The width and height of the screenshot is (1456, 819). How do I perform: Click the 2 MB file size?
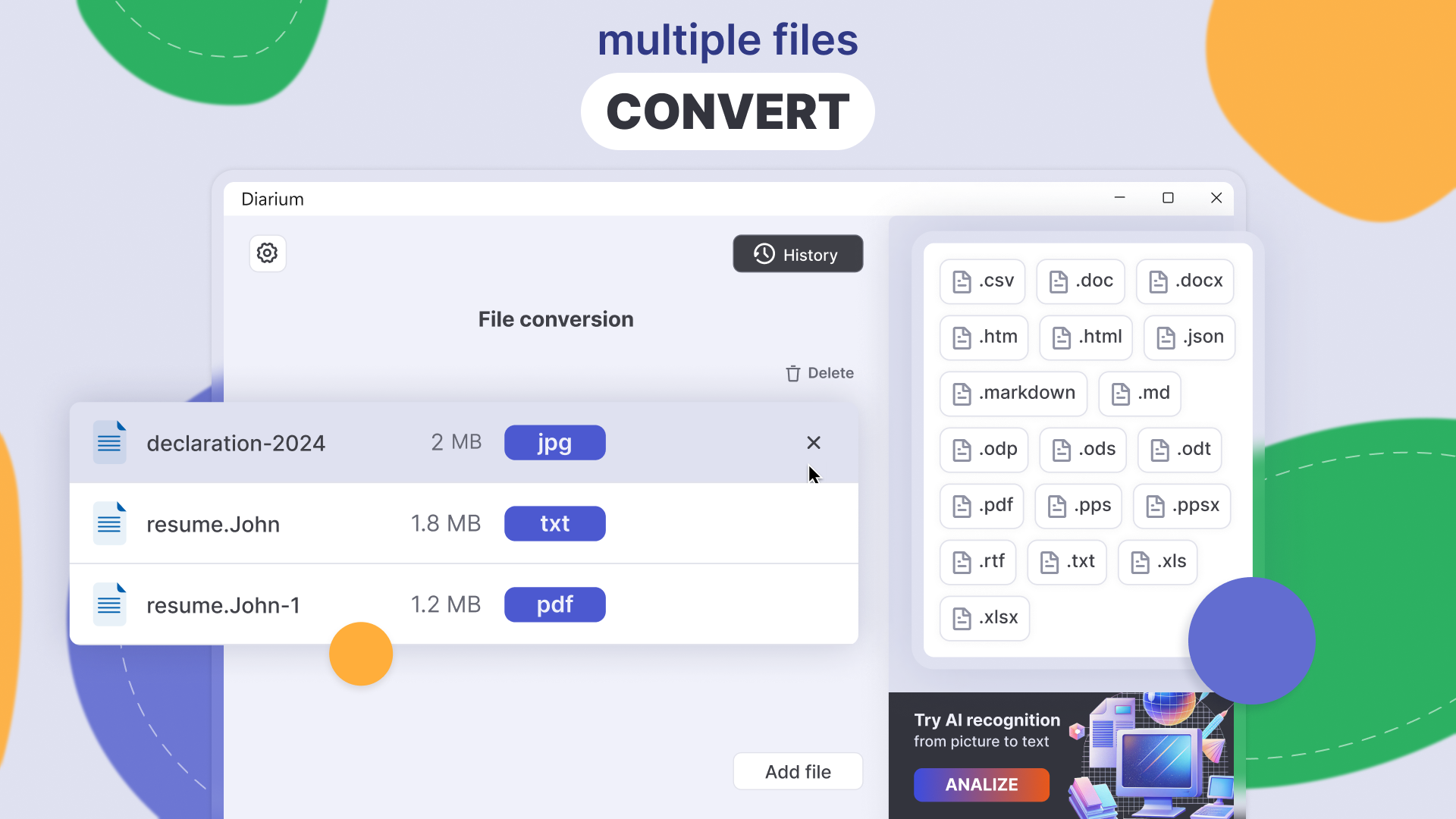pos(457,442)
